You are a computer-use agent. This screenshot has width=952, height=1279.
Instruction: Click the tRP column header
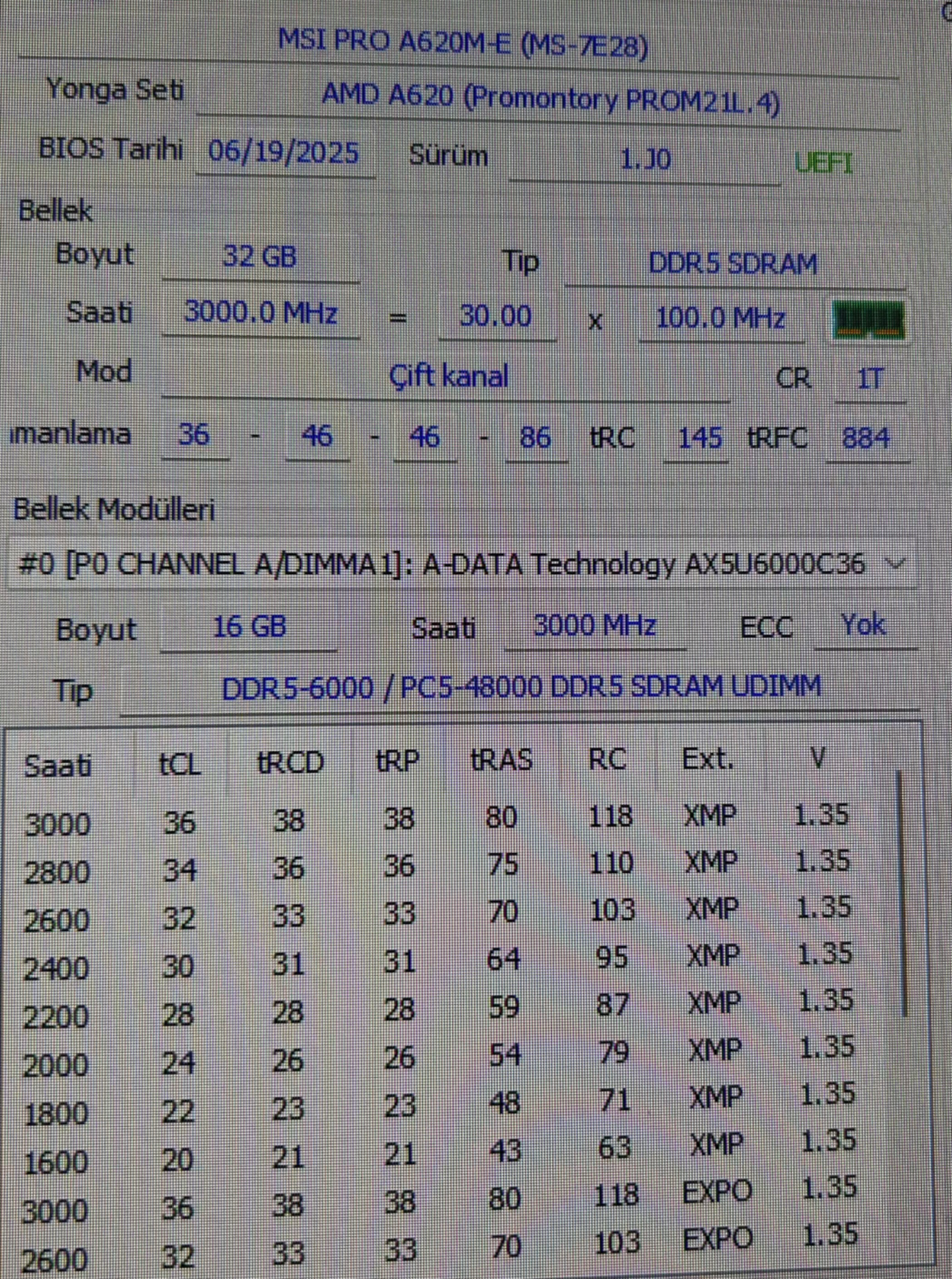[397, 760]
